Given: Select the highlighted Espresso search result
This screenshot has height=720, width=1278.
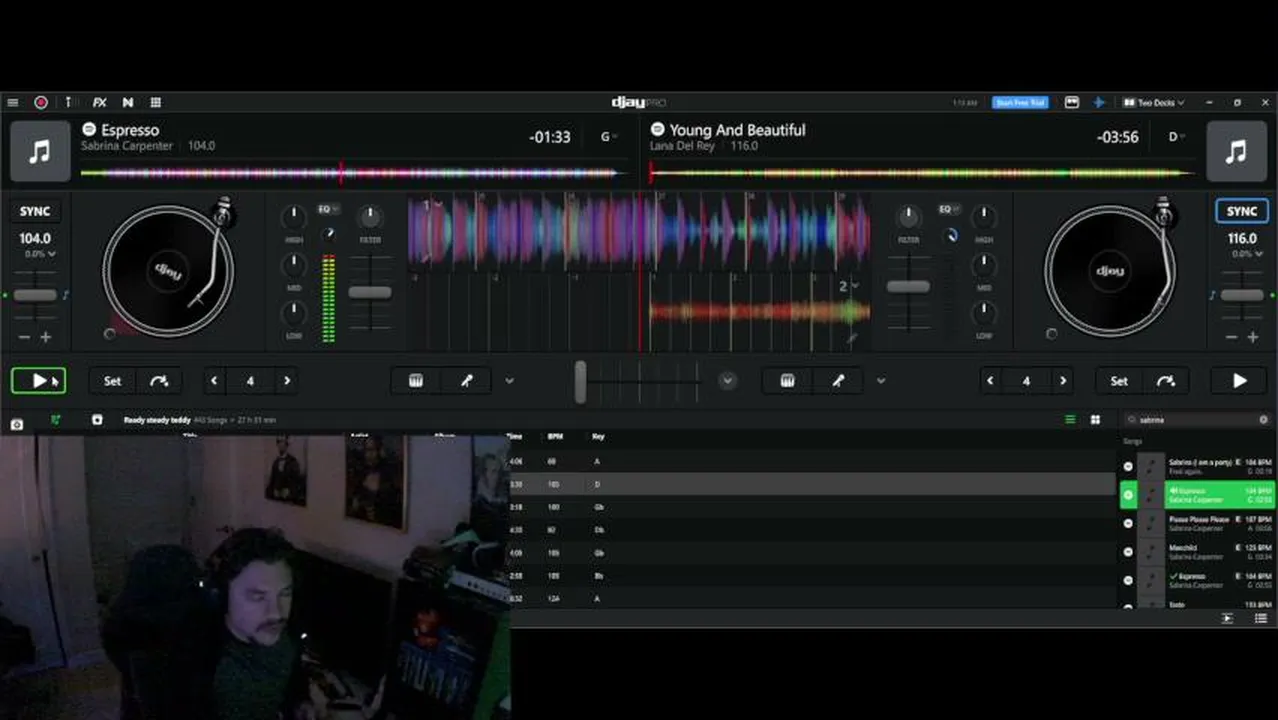Looking at the screenshot, I should click(1196, 495).
